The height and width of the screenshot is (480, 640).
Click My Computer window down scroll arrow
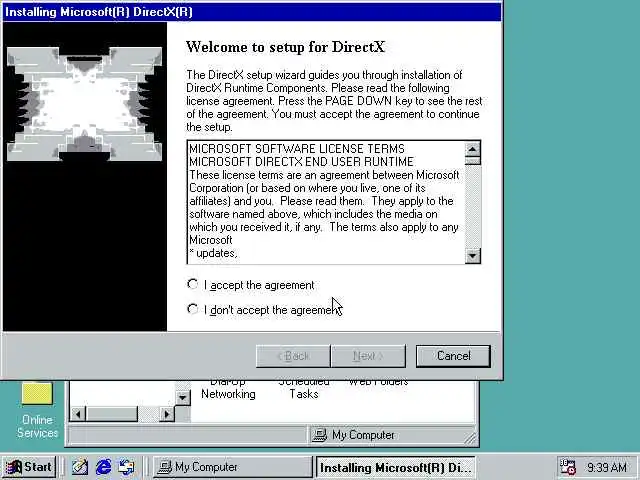tap(182, 397)
